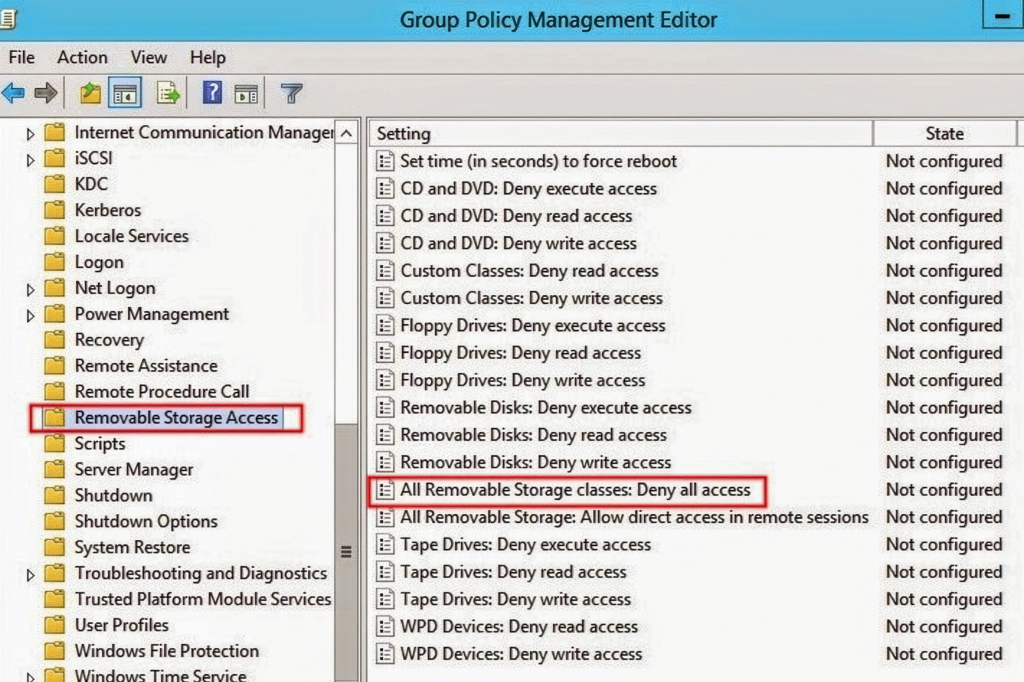The height and width of the screenshot is (682, 1024).
Task: Toggle the Show/Hide Console Tree icon
Action: click(125, 94)
